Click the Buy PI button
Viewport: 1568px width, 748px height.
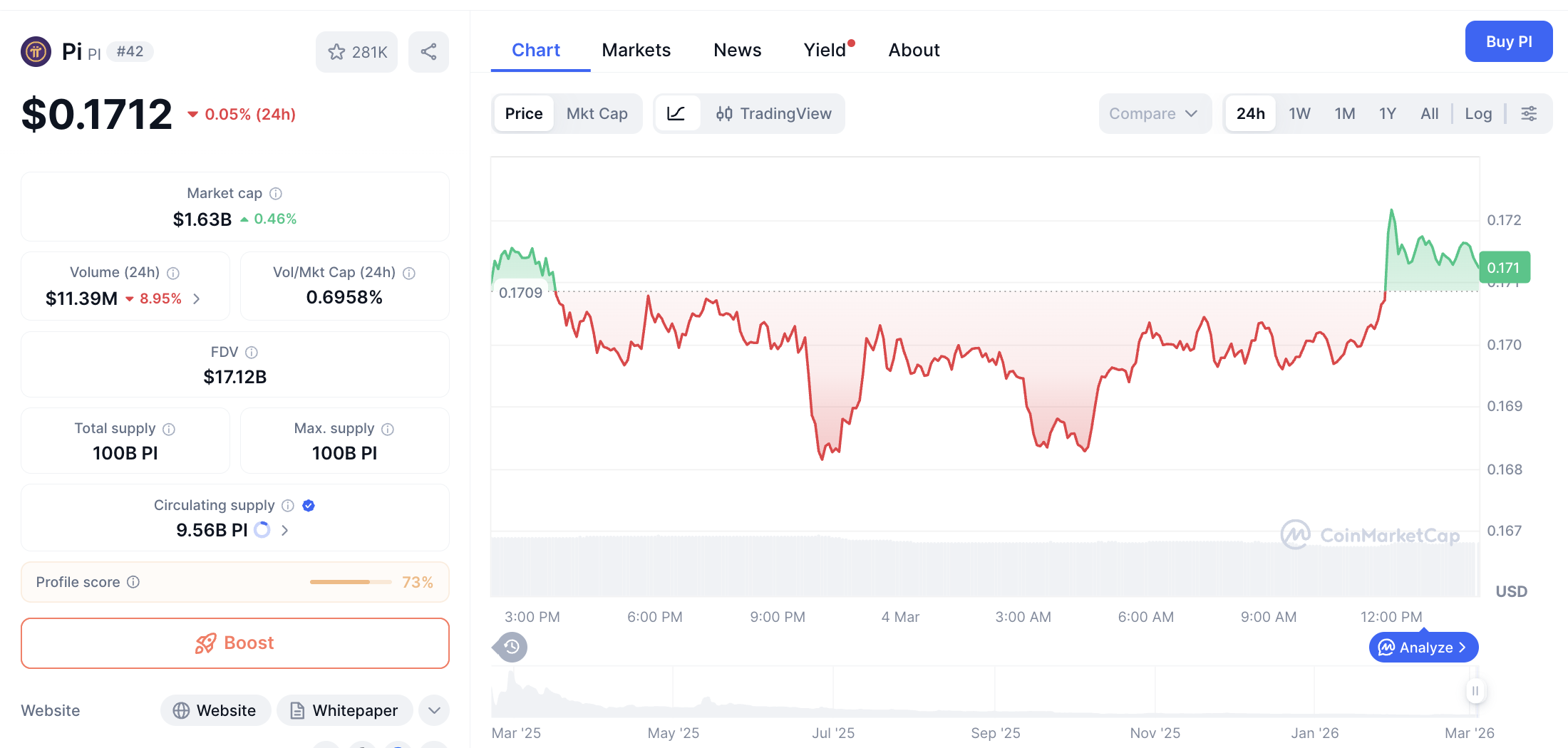click(x=1509, y=41)
